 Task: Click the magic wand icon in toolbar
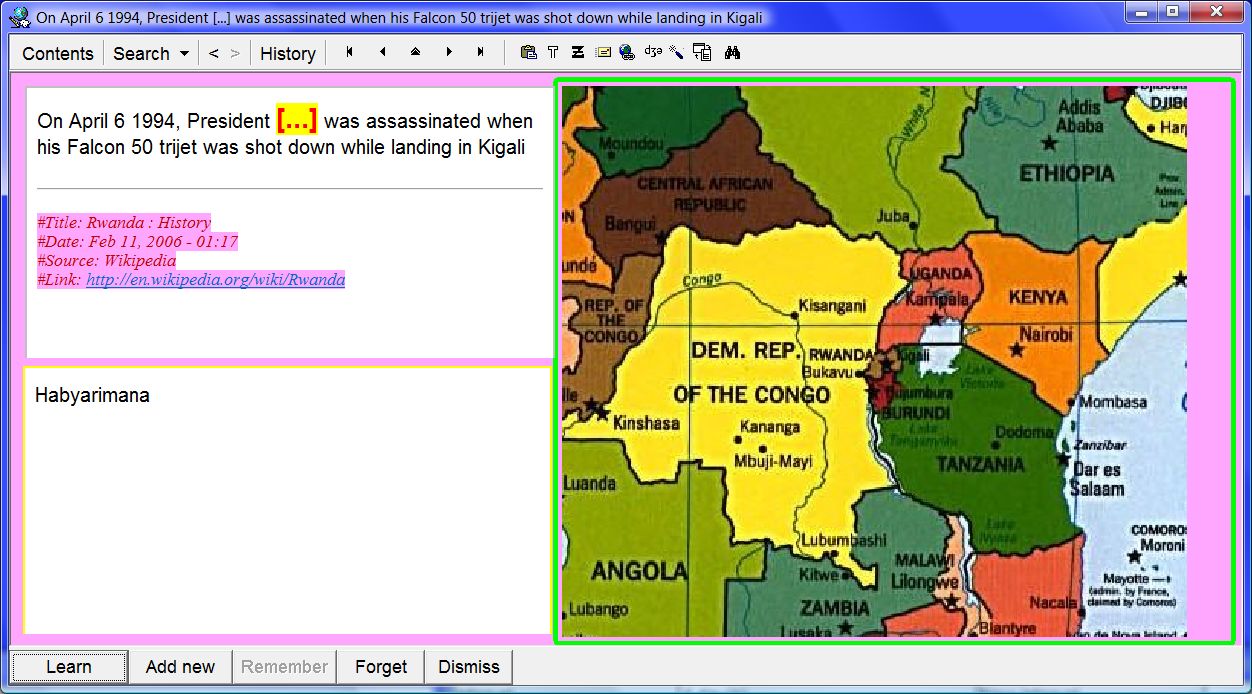(677, 53)
